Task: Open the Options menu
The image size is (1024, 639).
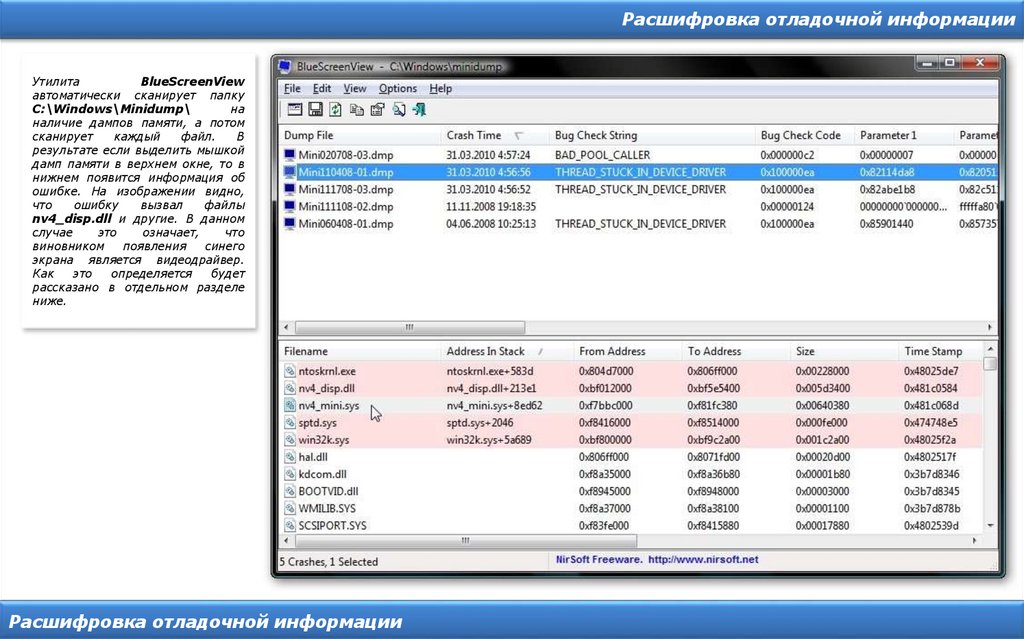Action: click(x=397, y=88)
